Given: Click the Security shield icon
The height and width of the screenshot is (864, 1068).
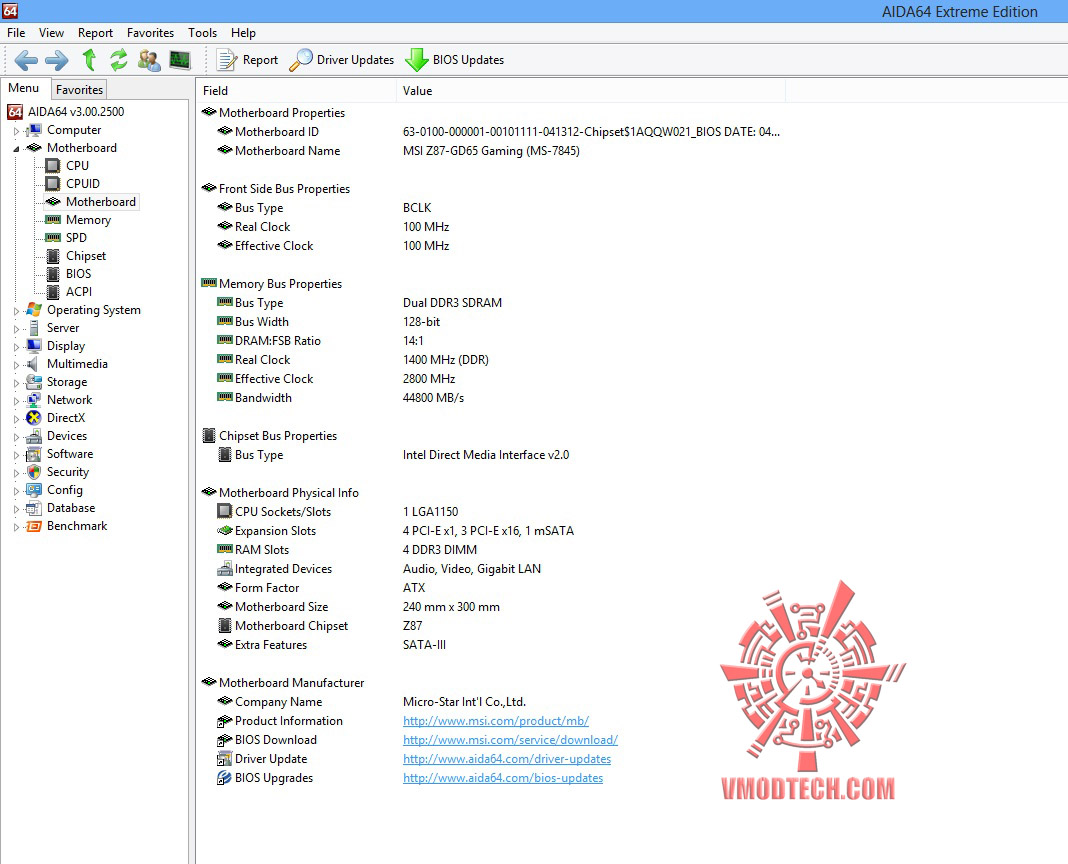Looking at the screenshot, I should [34, 472].
